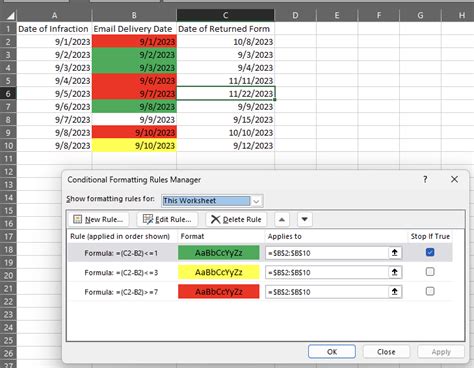Screen dimensions: 474x368
Task: Click the Applies to field of the red rule
Action: (327, 292)
